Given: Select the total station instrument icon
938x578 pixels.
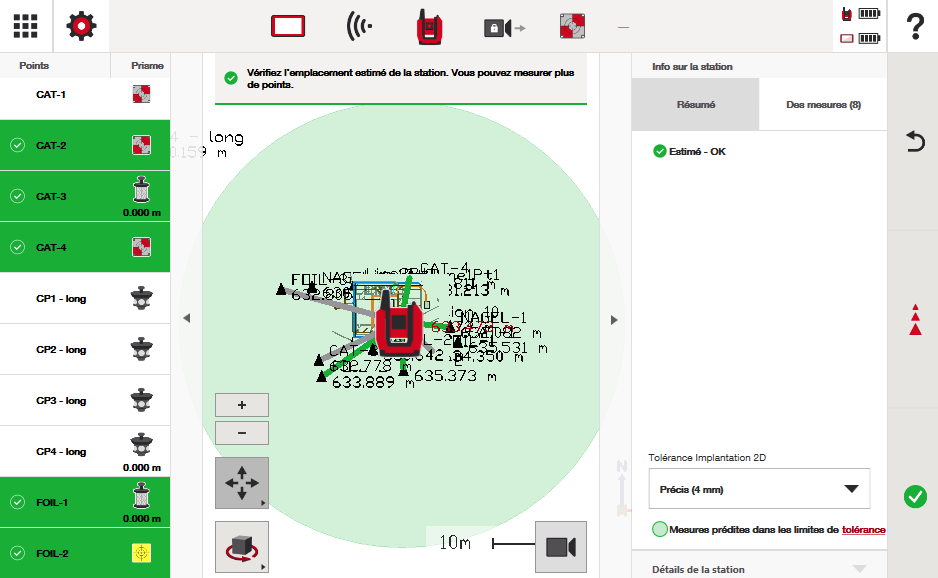Looking at the screenshot, I should [x=430, y=27].
